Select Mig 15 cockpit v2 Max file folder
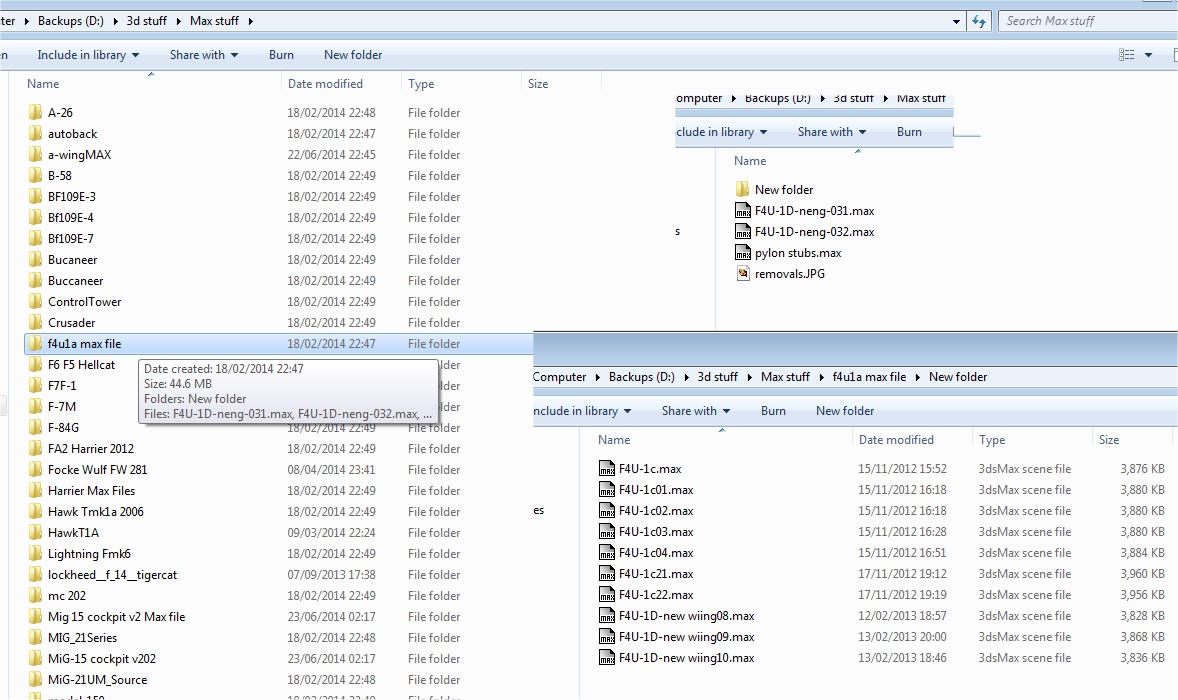This screenshot has height=700, width=1178. [116, 617]
